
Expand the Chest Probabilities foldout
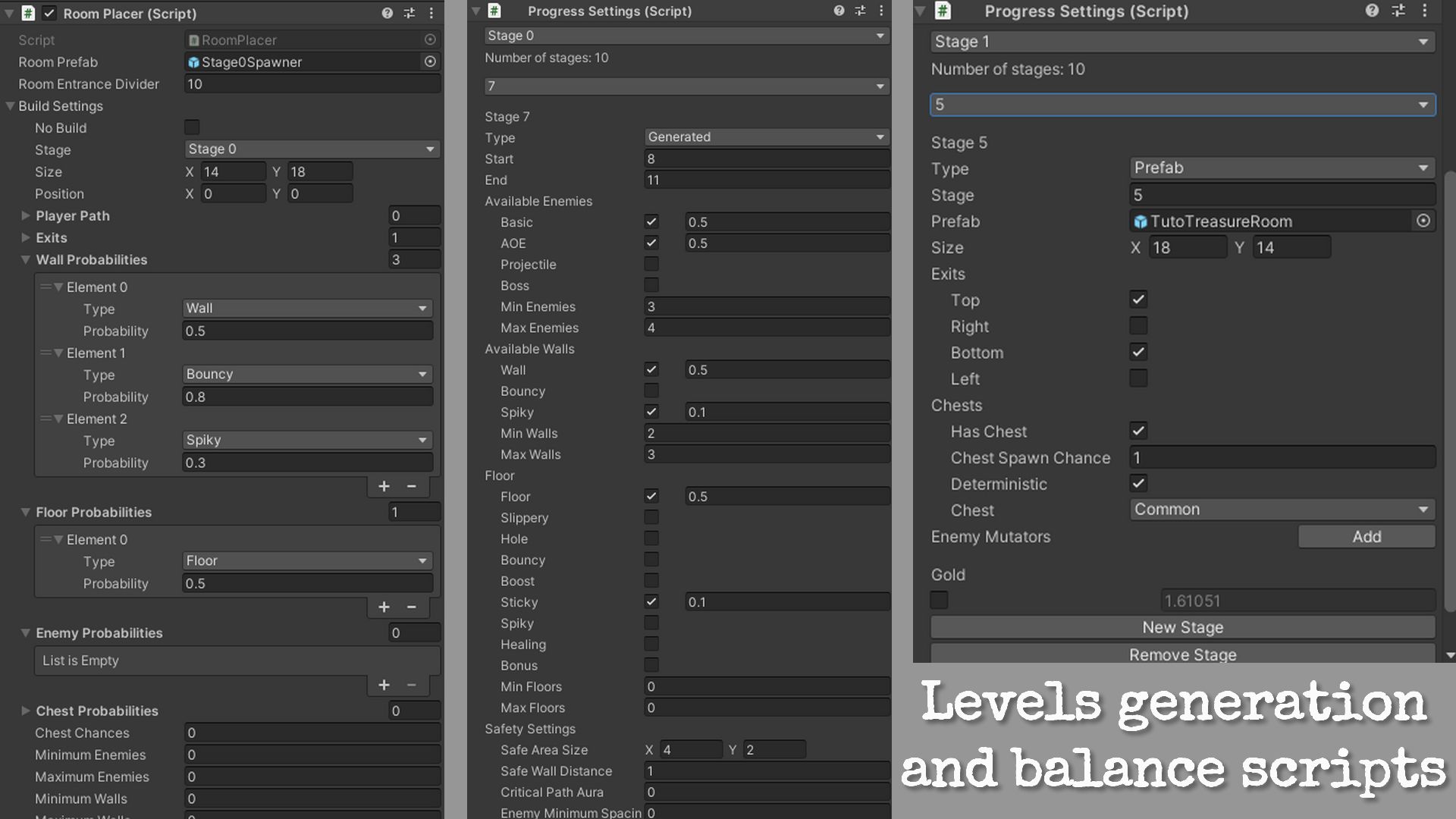[26, 711]
